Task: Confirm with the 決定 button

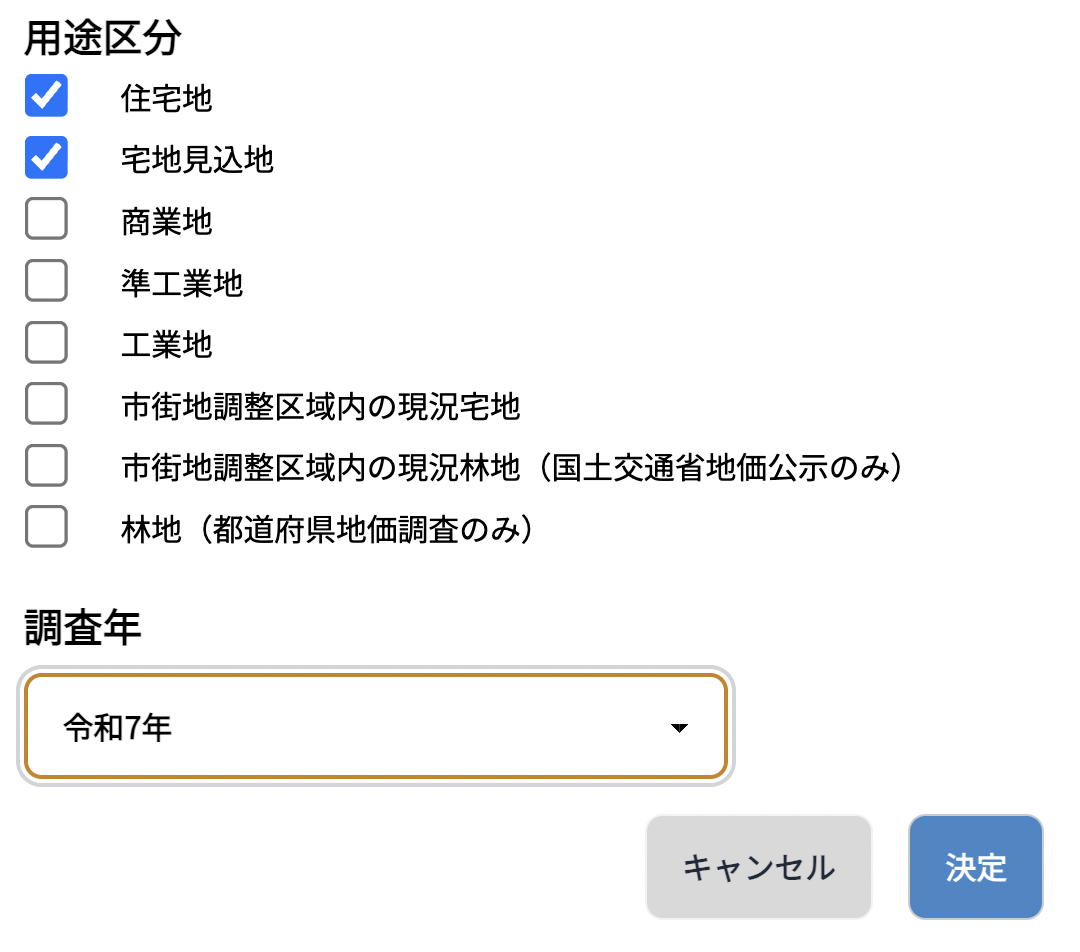Action: 975,867
